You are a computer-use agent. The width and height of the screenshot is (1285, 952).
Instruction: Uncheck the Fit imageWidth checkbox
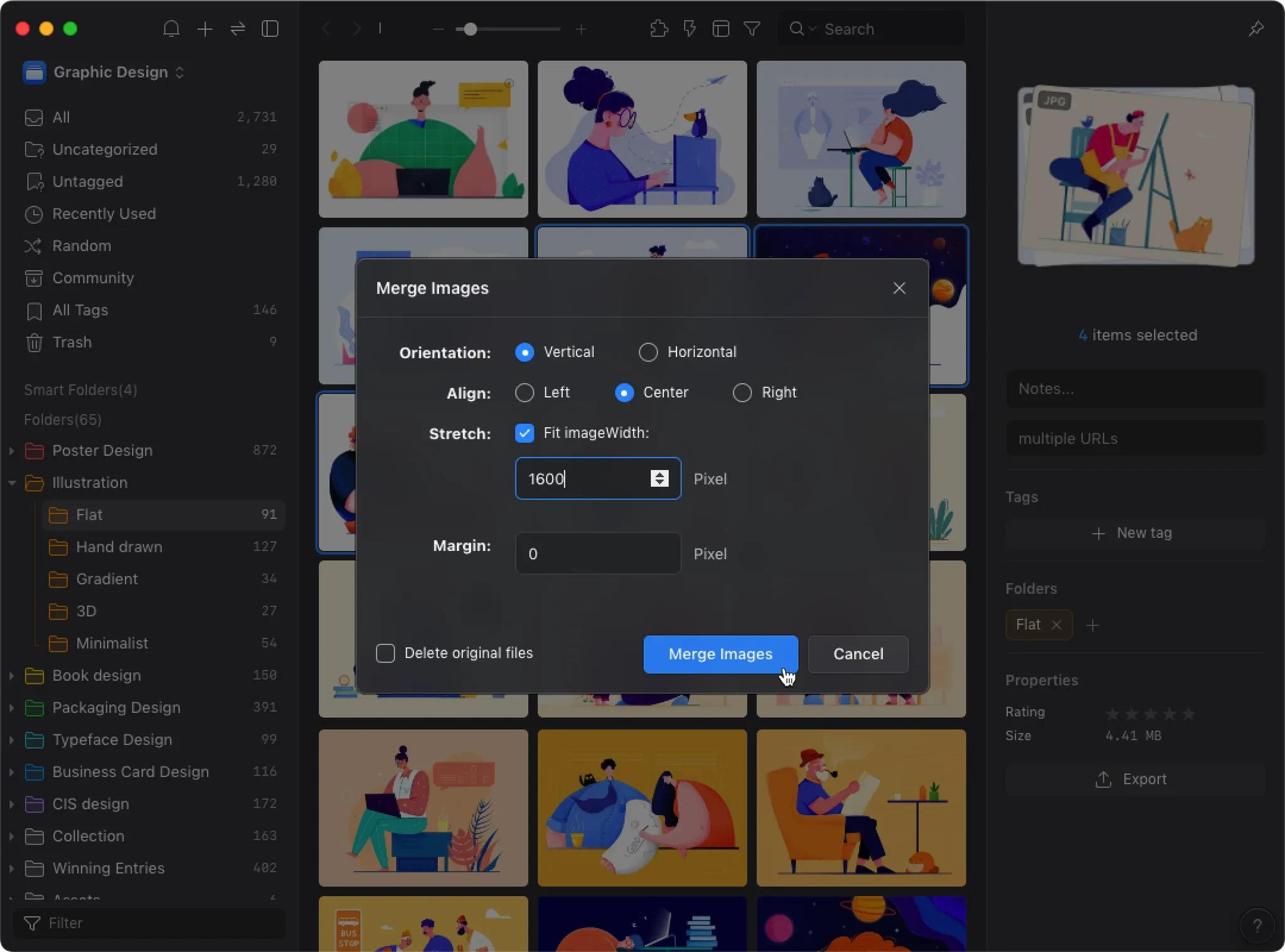(x=525, y=433)
